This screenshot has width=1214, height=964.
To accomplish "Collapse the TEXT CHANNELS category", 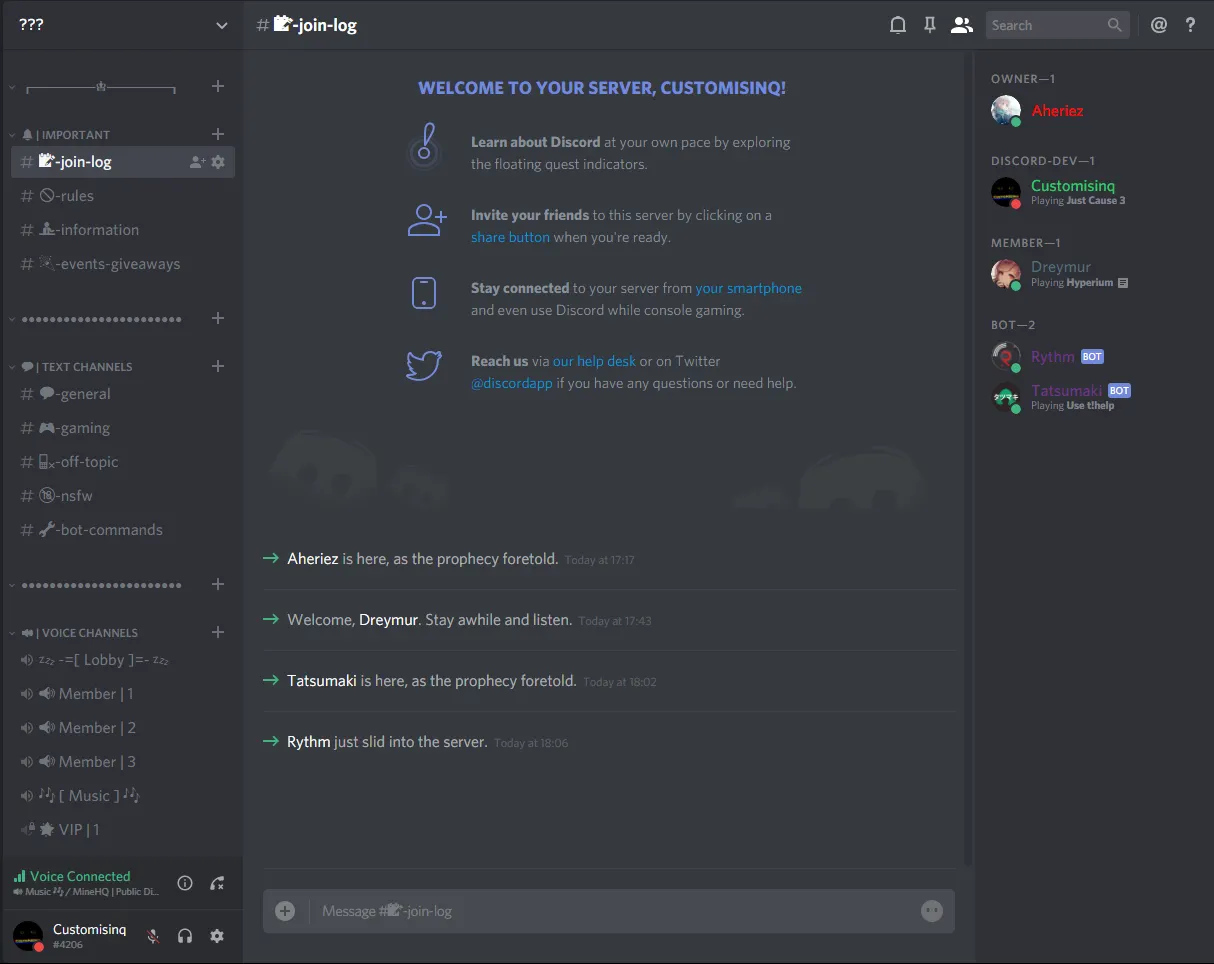I will coord(70,367).
